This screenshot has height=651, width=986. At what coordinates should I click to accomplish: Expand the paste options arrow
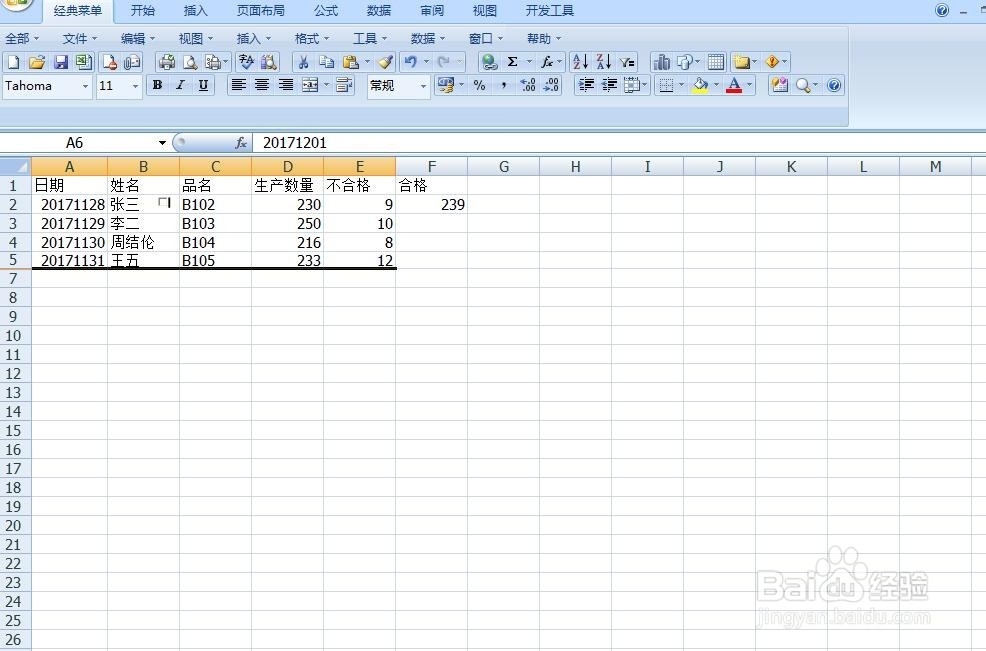tap(367, 62)
